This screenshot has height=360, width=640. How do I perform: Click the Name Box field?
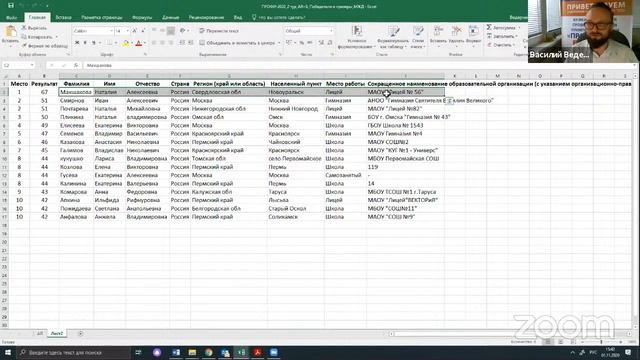click(18, 65)
